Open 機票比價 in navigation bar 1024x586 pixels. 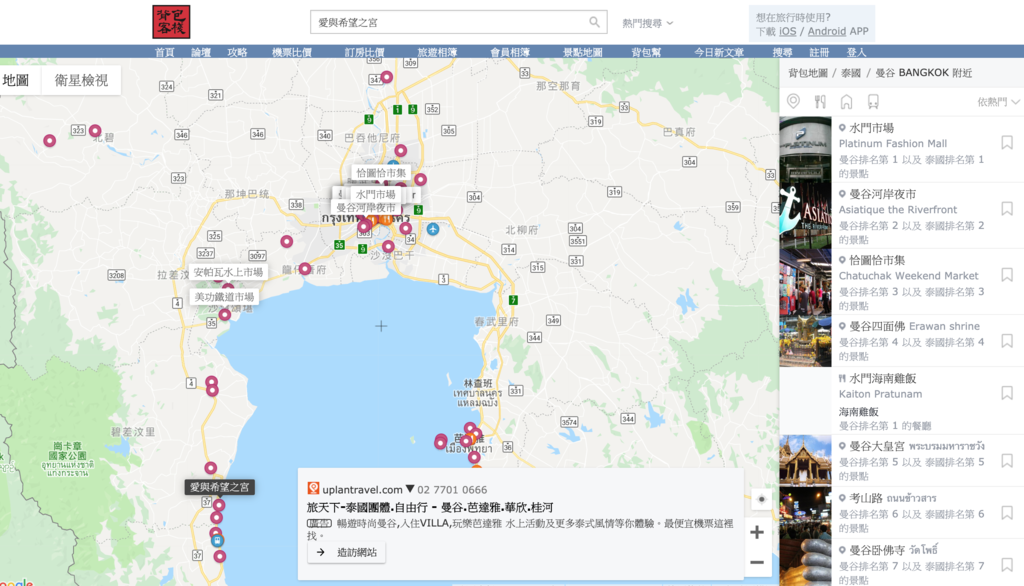pos(292,52)
